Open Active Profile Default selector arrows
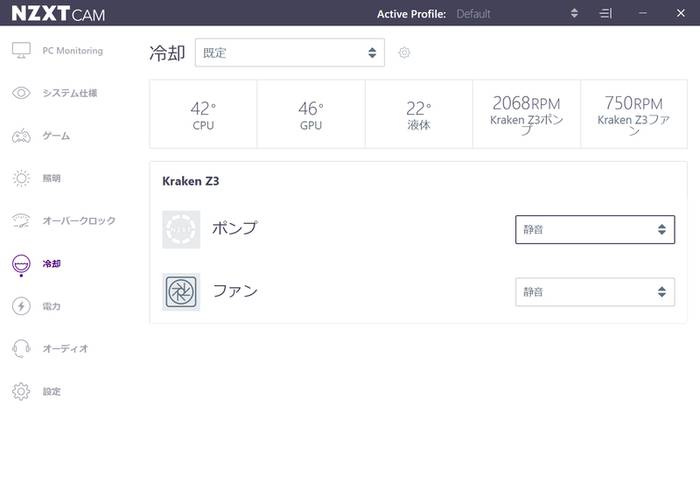 point(574,13)
